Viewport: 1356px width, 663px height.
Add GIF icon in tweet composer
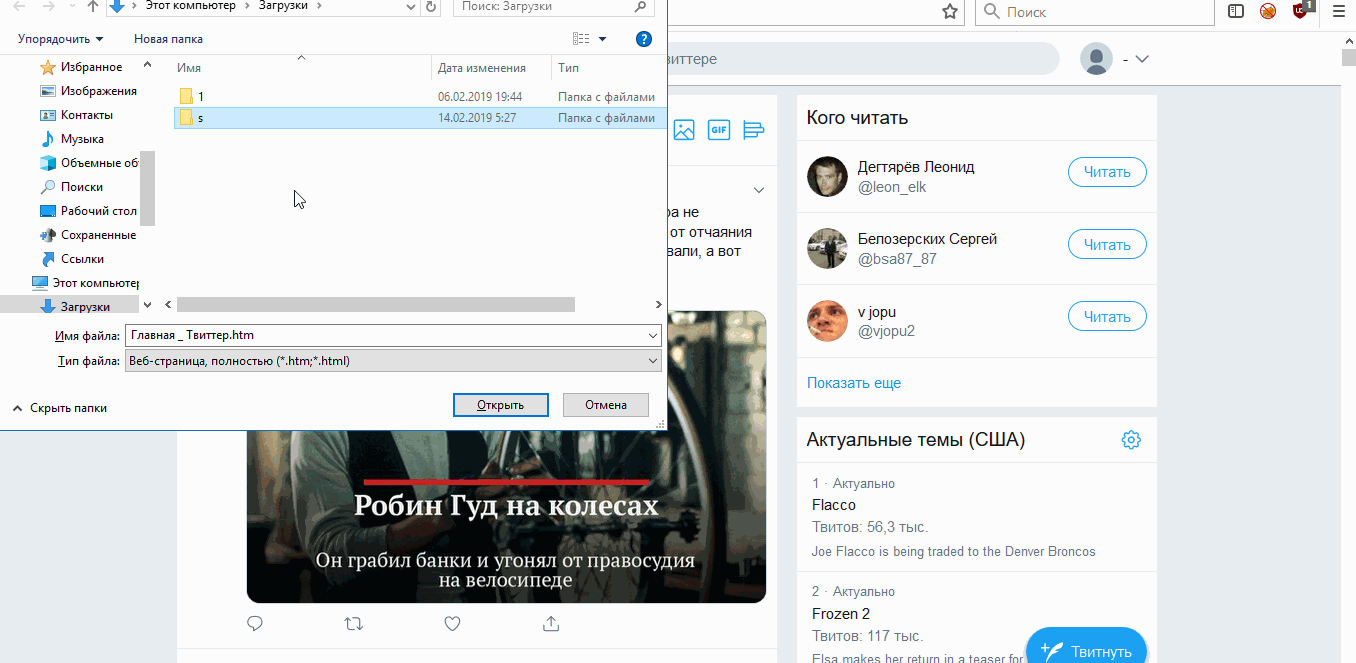[x=719, y=130]
